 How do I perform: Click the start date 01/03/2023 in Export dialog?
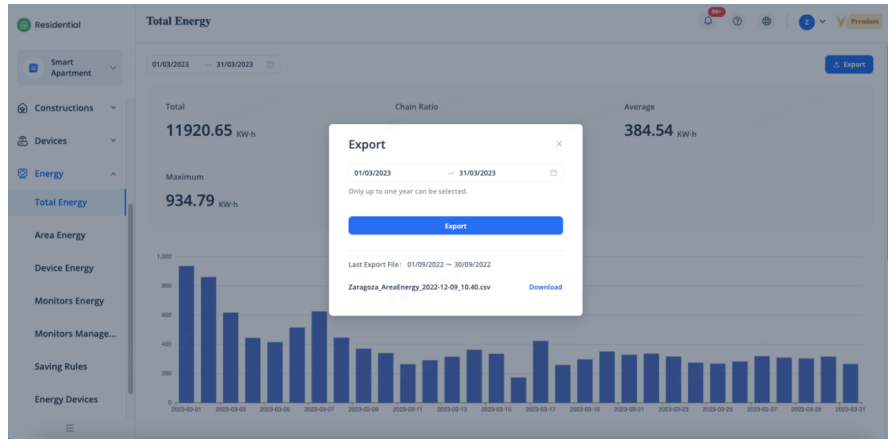pos(373,173)
